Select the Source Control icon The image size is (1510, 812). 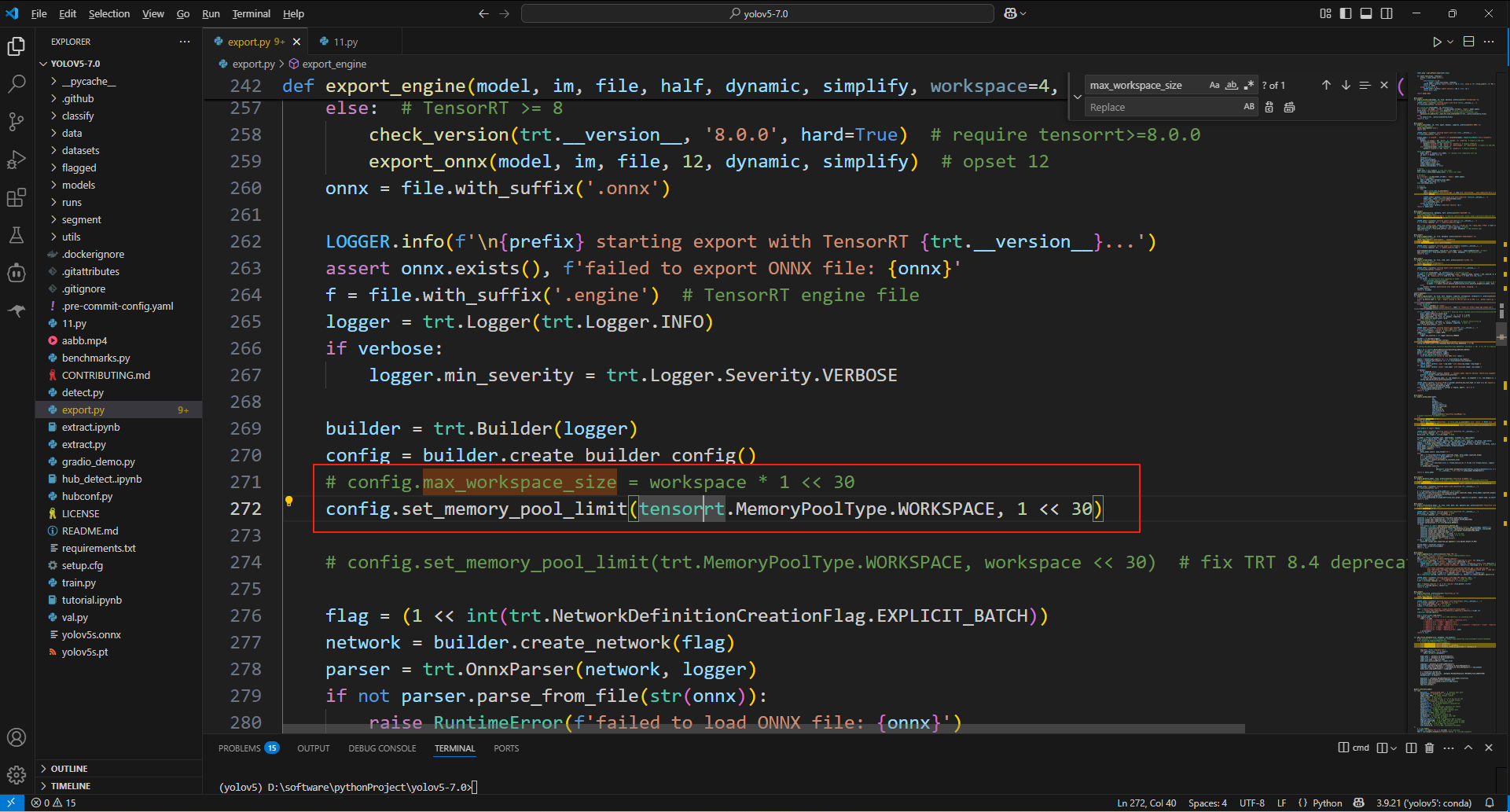(x=17, y=121)
